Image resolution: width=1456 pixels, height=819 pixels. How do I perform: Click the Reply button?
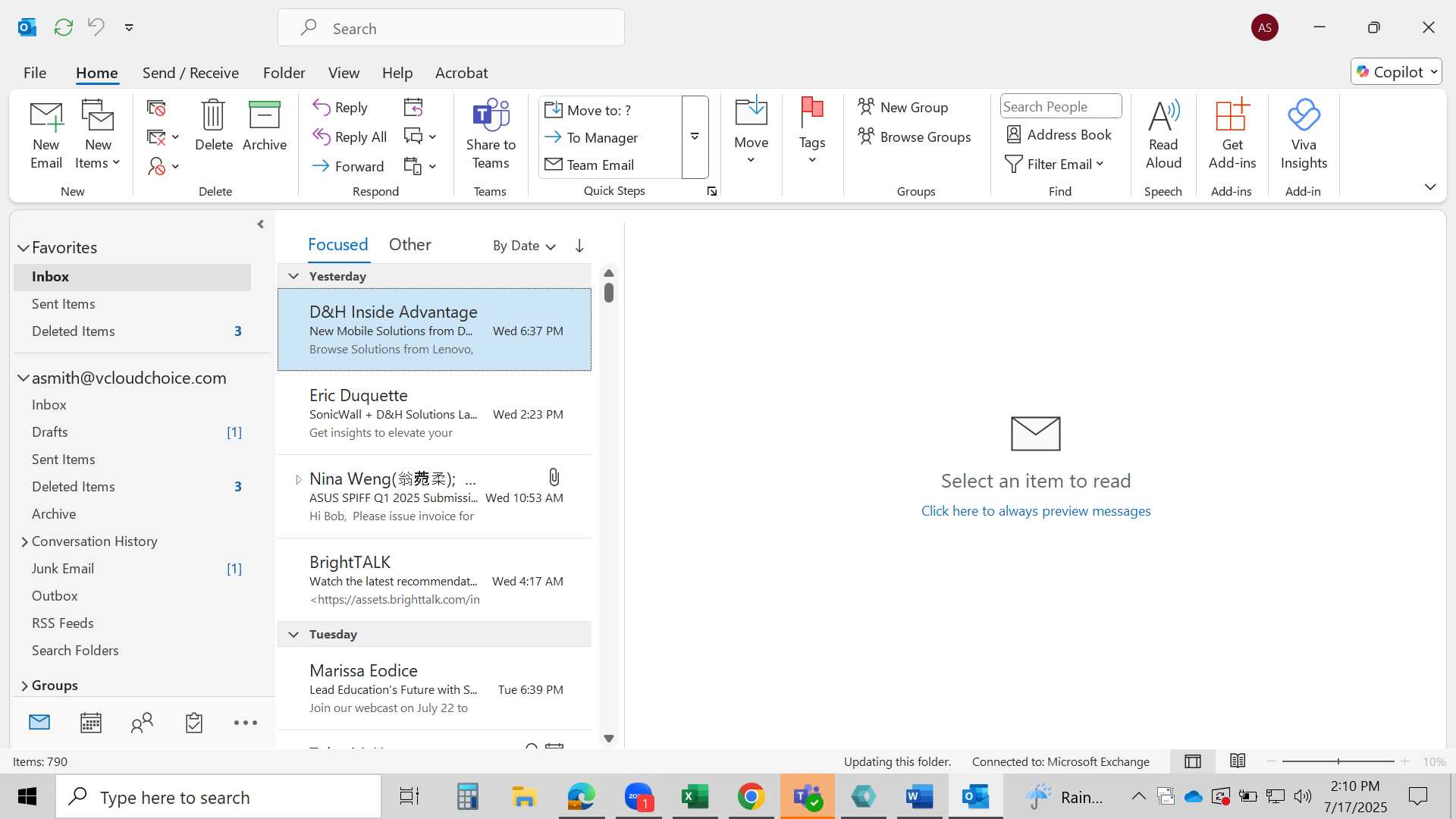340,108
